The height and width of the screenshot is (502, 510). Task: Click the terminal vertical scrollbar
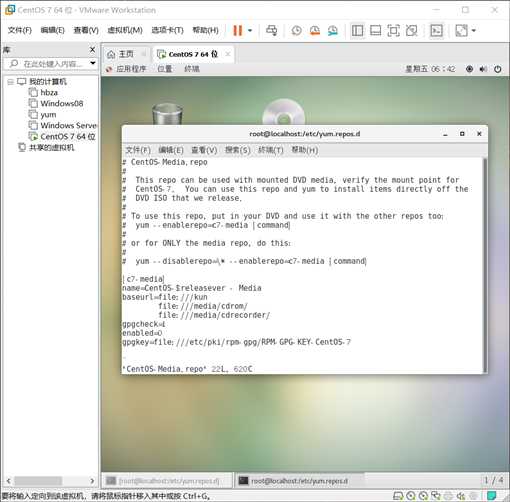click(485, 265)
